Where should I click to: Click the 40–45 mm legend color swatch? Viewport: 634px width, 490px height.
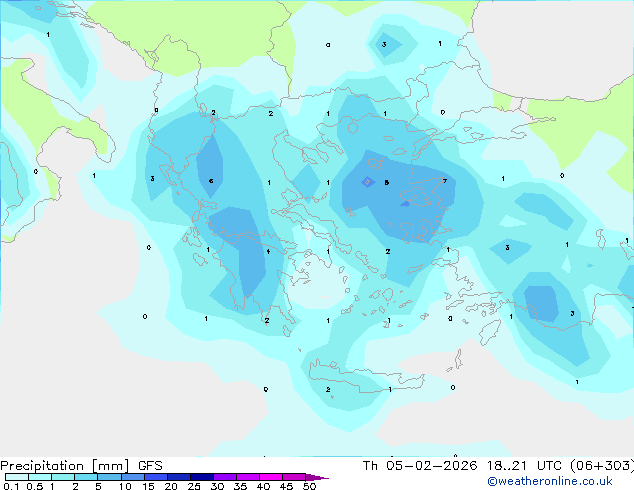271,477
